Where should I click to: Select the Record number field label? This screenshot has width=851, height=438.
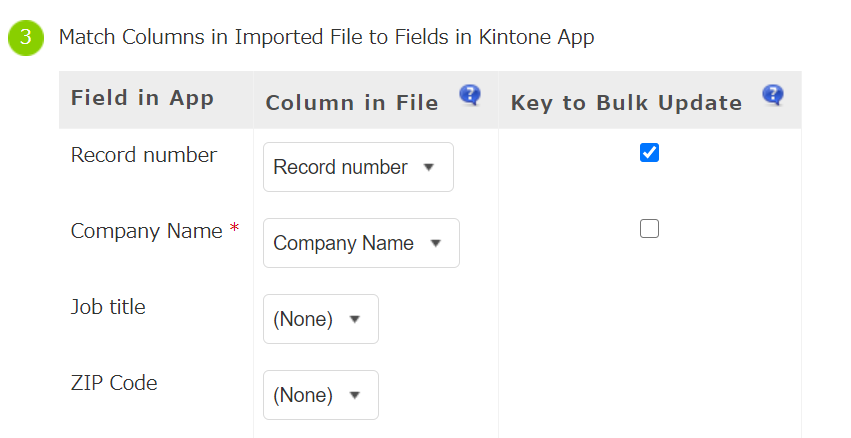coord(143,155)
